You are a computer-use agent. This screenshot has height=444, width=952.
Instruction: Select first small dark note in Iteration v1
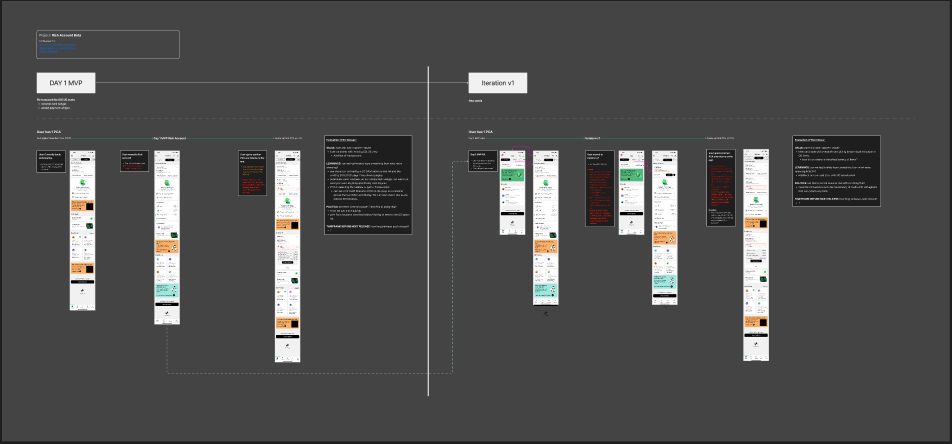483,161
